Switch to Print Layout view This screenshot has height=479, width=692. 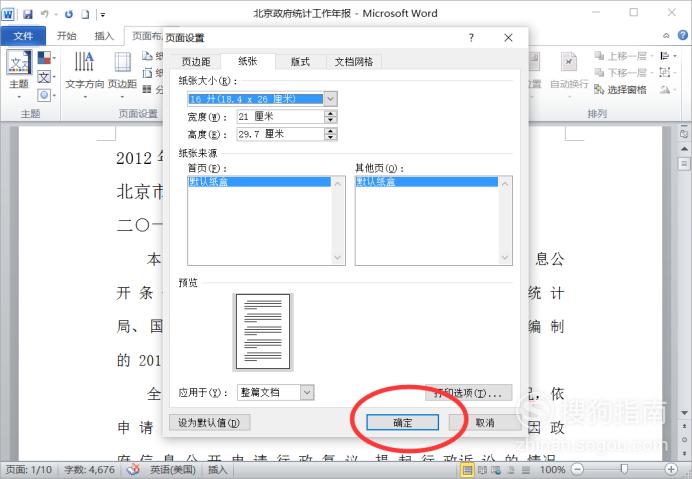(467, 470)
